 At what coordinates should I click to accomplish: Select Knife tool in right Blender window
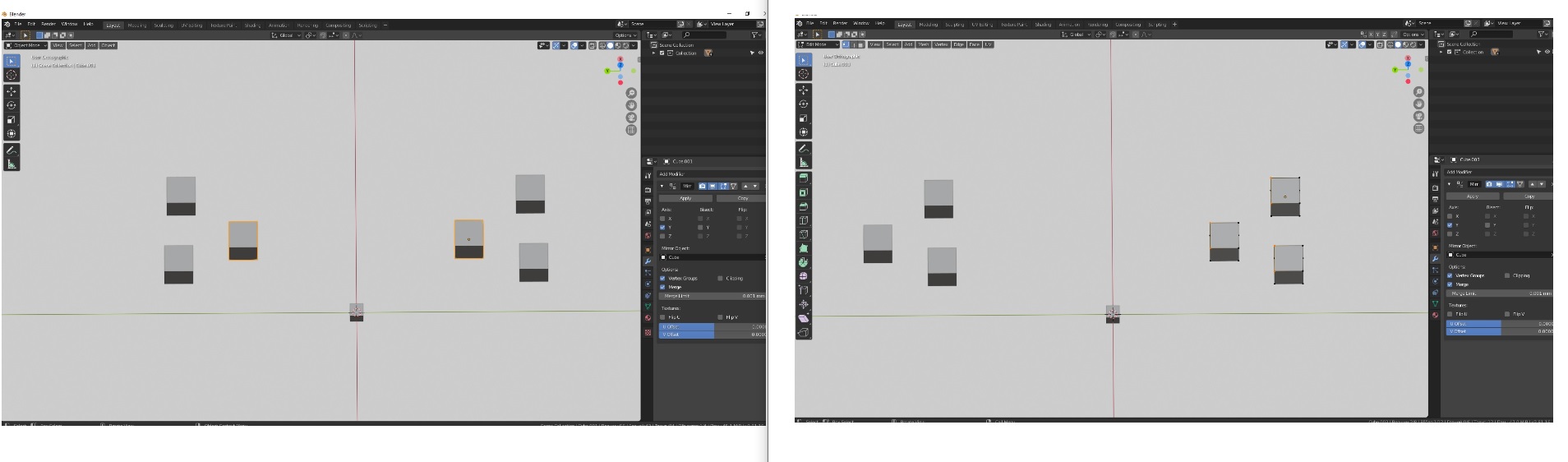[x=804, y=233]
